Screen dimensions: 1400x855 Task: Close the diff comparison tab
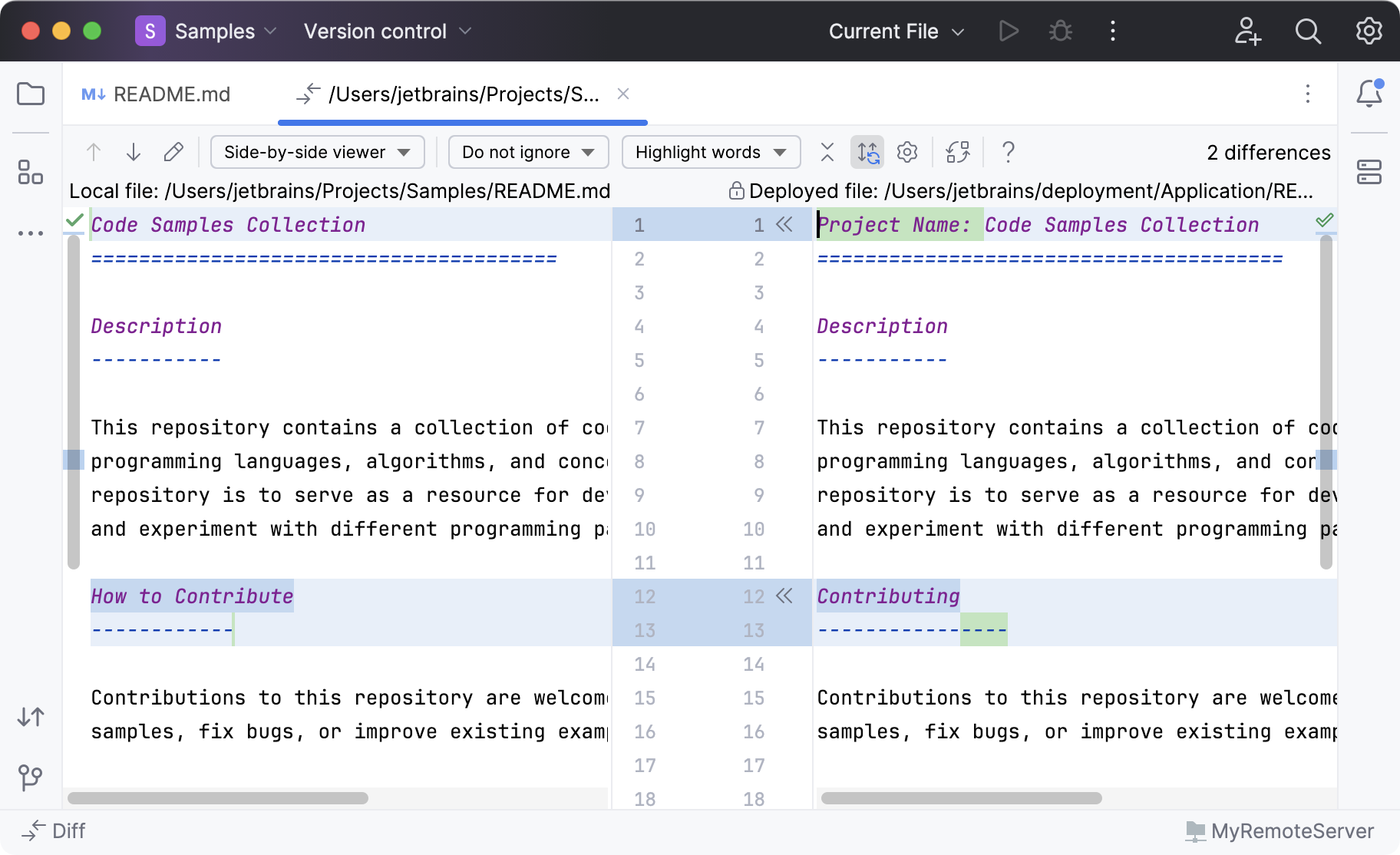click(623, 94)
